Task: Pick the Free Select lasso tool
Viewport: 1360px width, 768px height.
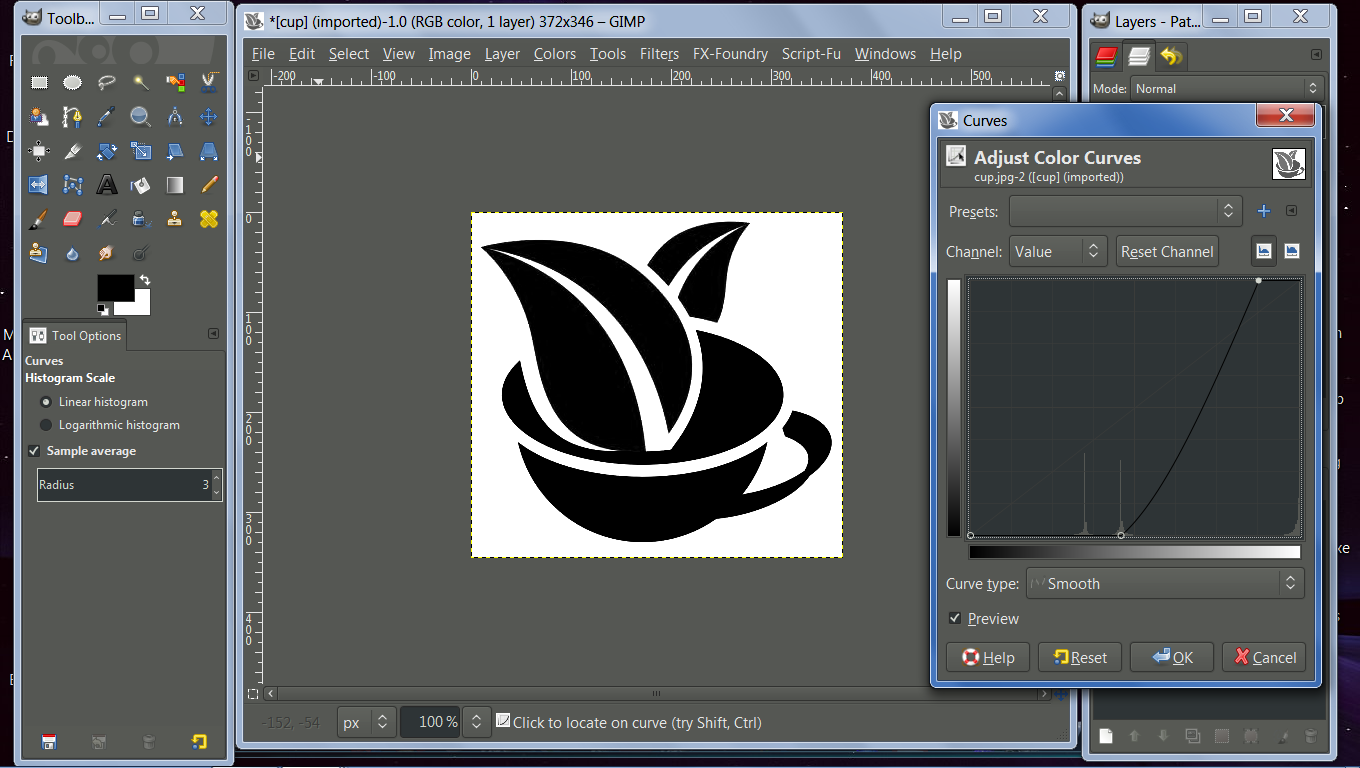Action: (x=107, y=83)
